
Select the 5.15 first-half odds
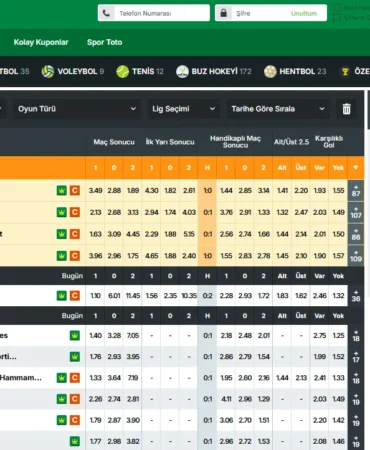(189, 234)
